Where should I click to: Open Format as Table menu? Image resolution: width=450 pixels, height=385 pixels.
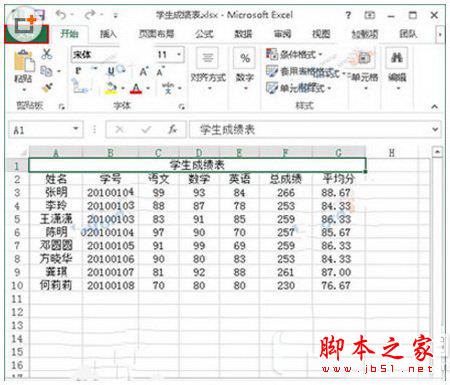pos(306,71)
